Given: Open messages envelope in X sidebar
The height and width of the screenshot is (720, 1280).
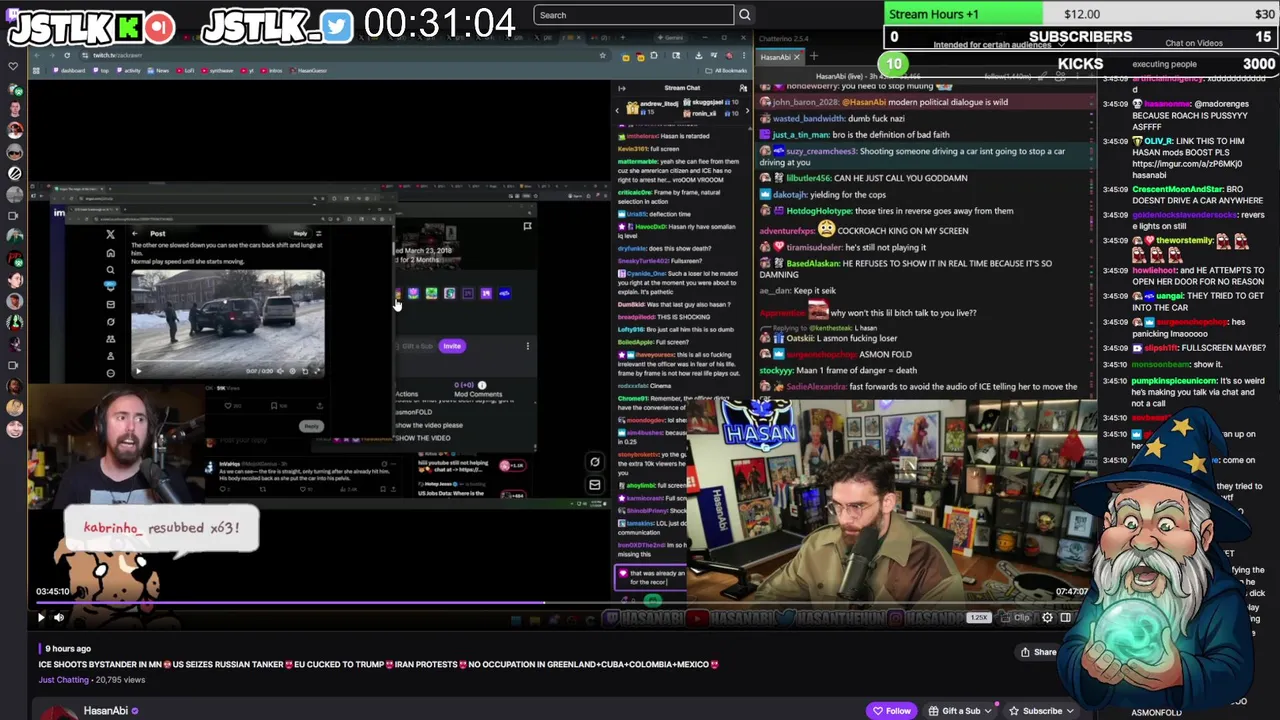Looking at the screenshot, I should pos(110,304).
